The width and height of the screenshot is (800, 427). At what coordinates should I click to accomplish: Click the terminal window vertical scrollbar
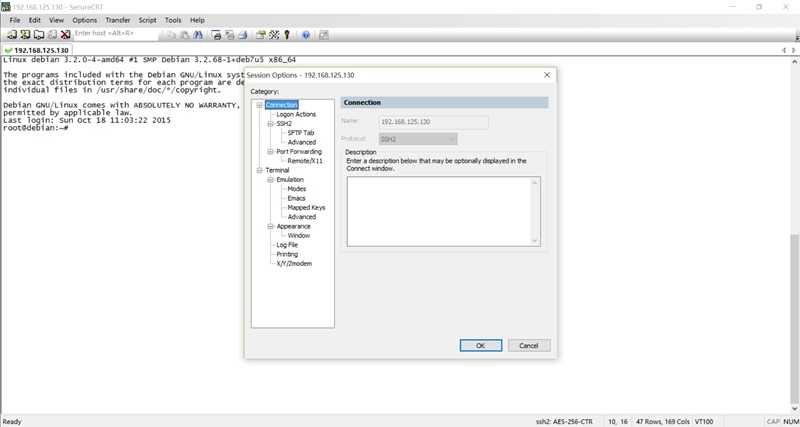pos(794,235)
